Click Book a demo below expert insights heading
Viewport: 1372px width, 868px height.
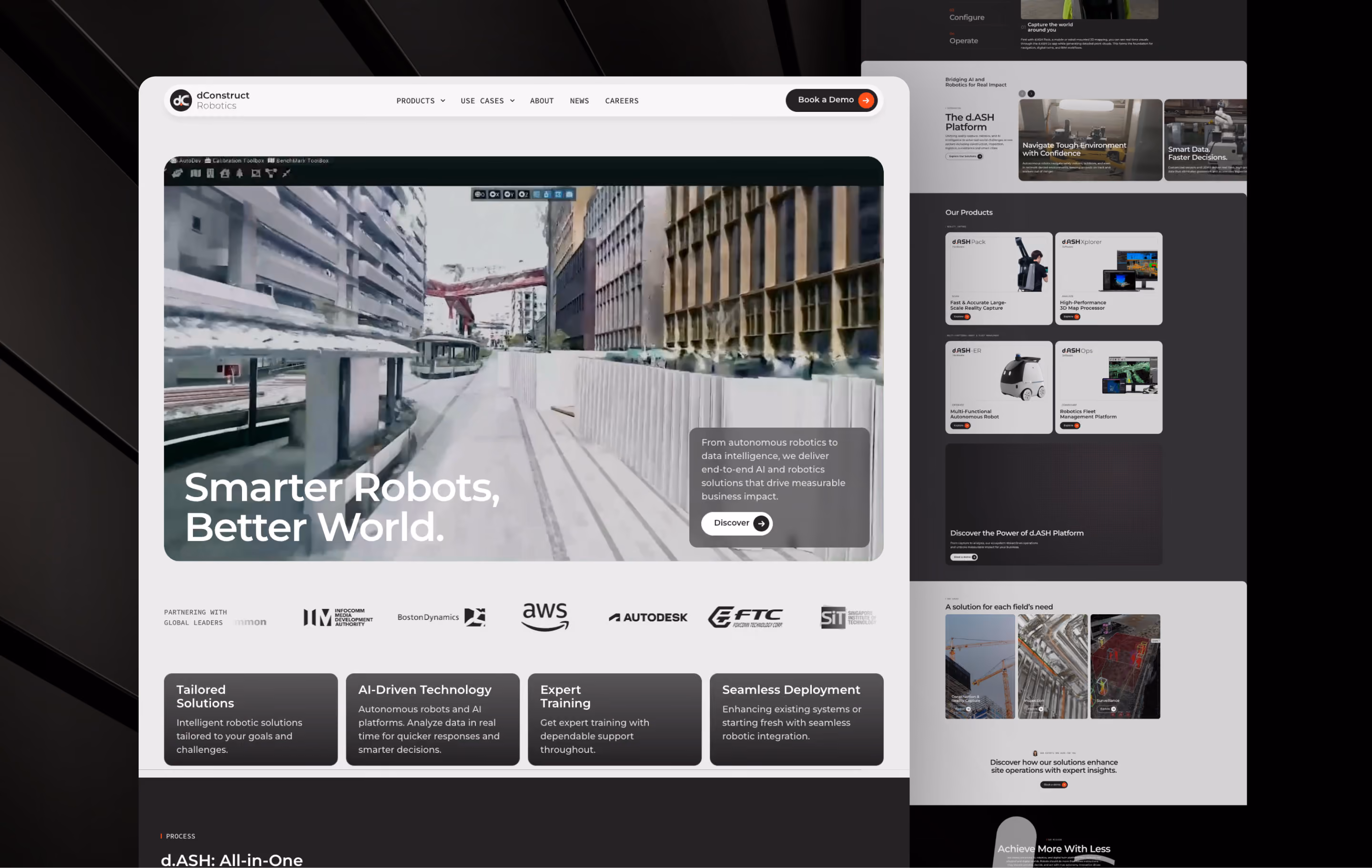pyautogui.click(x=1053, y=785)
